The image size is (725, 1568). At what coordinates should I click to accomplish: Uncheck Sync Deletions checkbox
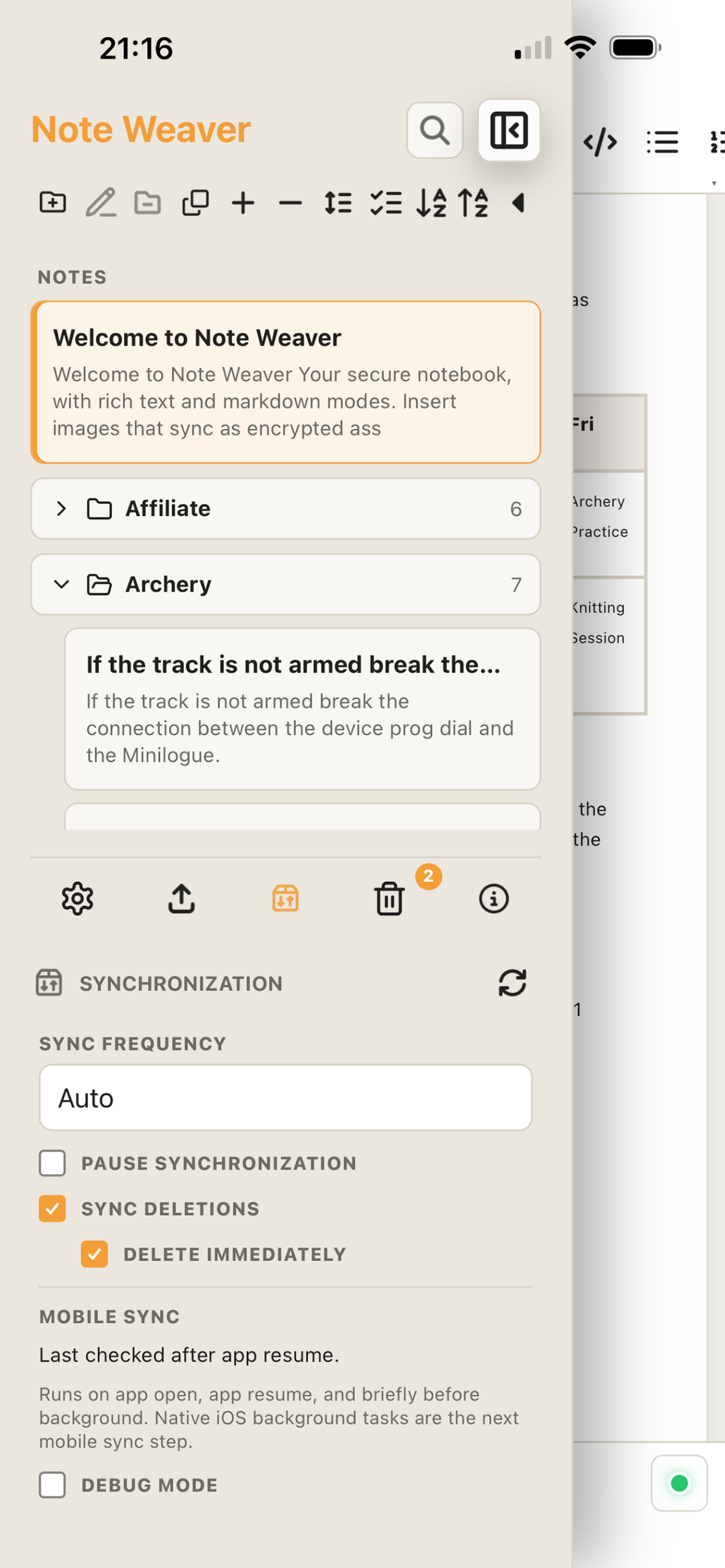pyautogui.click(x=52, y=1208)
